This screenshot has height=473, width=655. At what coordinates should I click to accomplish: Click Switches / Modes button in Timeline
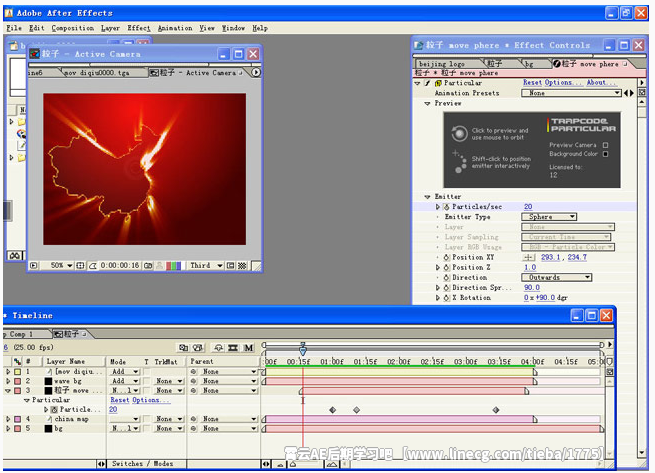(x=142, y=464)
